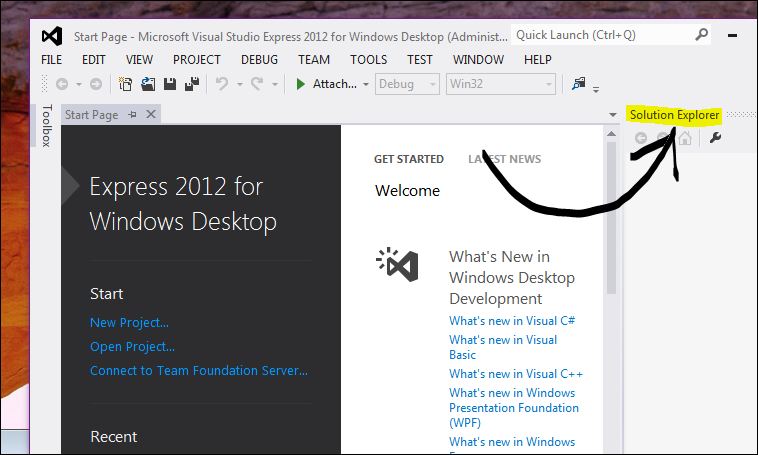The image size is (758, 455).
Task: Click the New Project toolbar icon
Action: point(125,84)
